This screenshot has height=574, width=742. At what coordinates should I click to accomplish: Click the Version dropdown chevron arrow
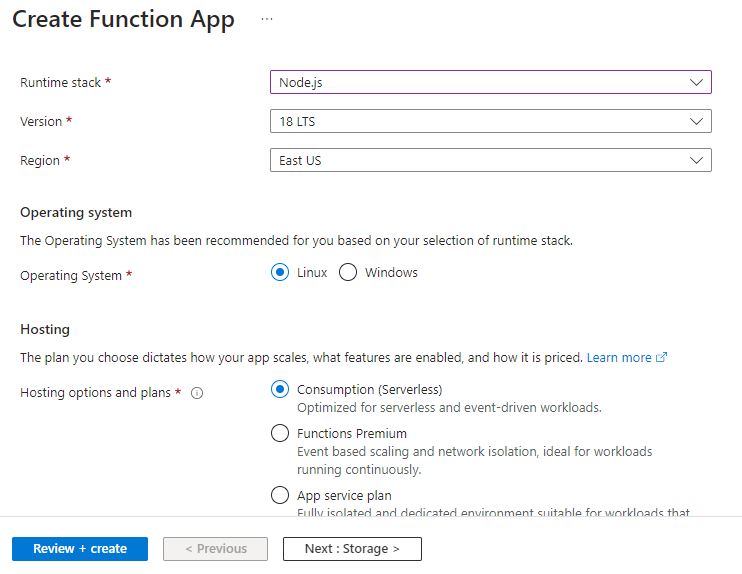pyautogui.click(x=697, y=121)
